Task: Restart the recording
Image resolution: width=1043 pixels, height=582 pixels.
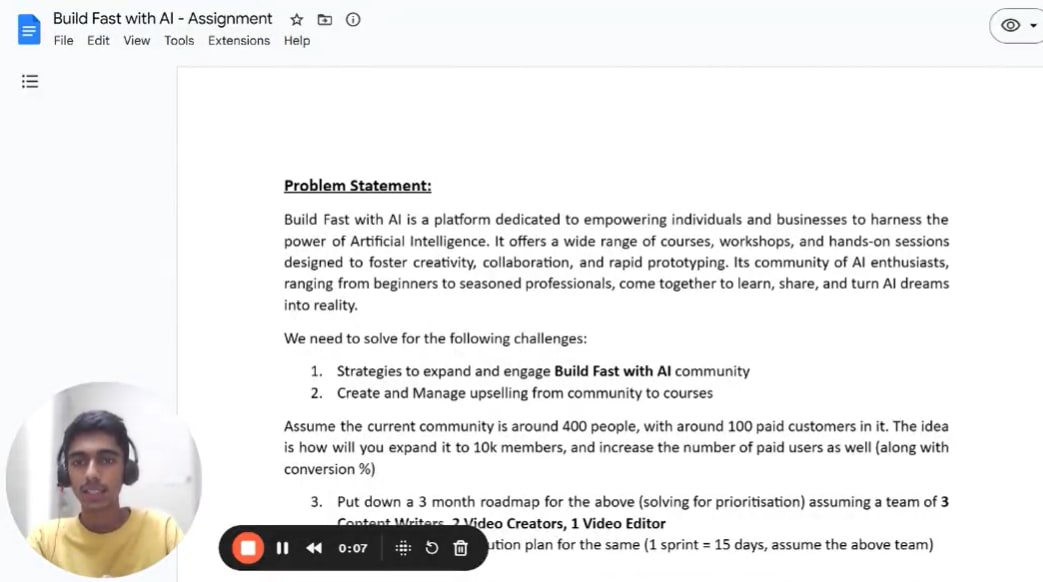Action: [x=432, y=548]
